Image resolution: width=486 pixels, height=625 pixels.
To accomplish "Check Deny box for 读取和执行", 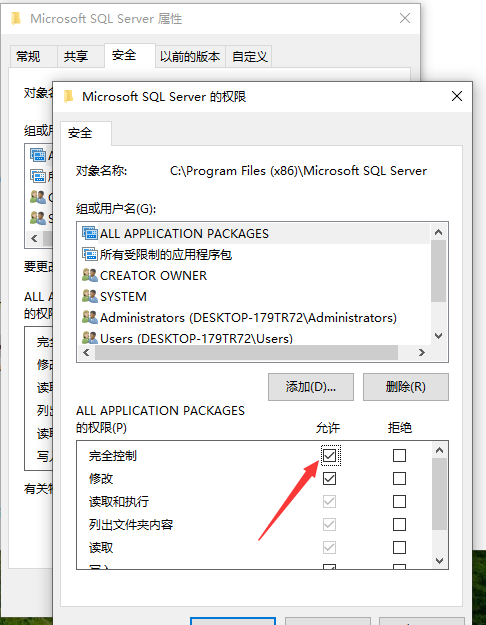I will (399, 501).
